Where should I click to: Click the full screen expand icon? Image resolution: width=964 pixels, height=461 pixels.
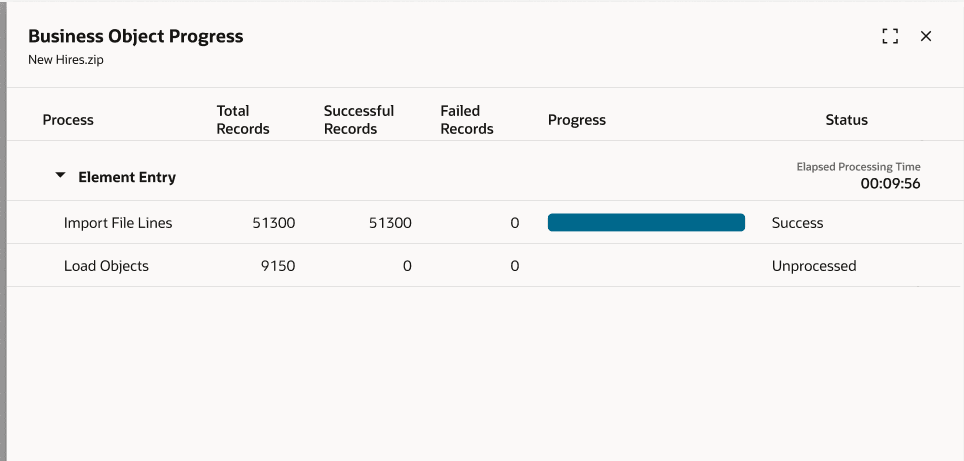point(890,36)
